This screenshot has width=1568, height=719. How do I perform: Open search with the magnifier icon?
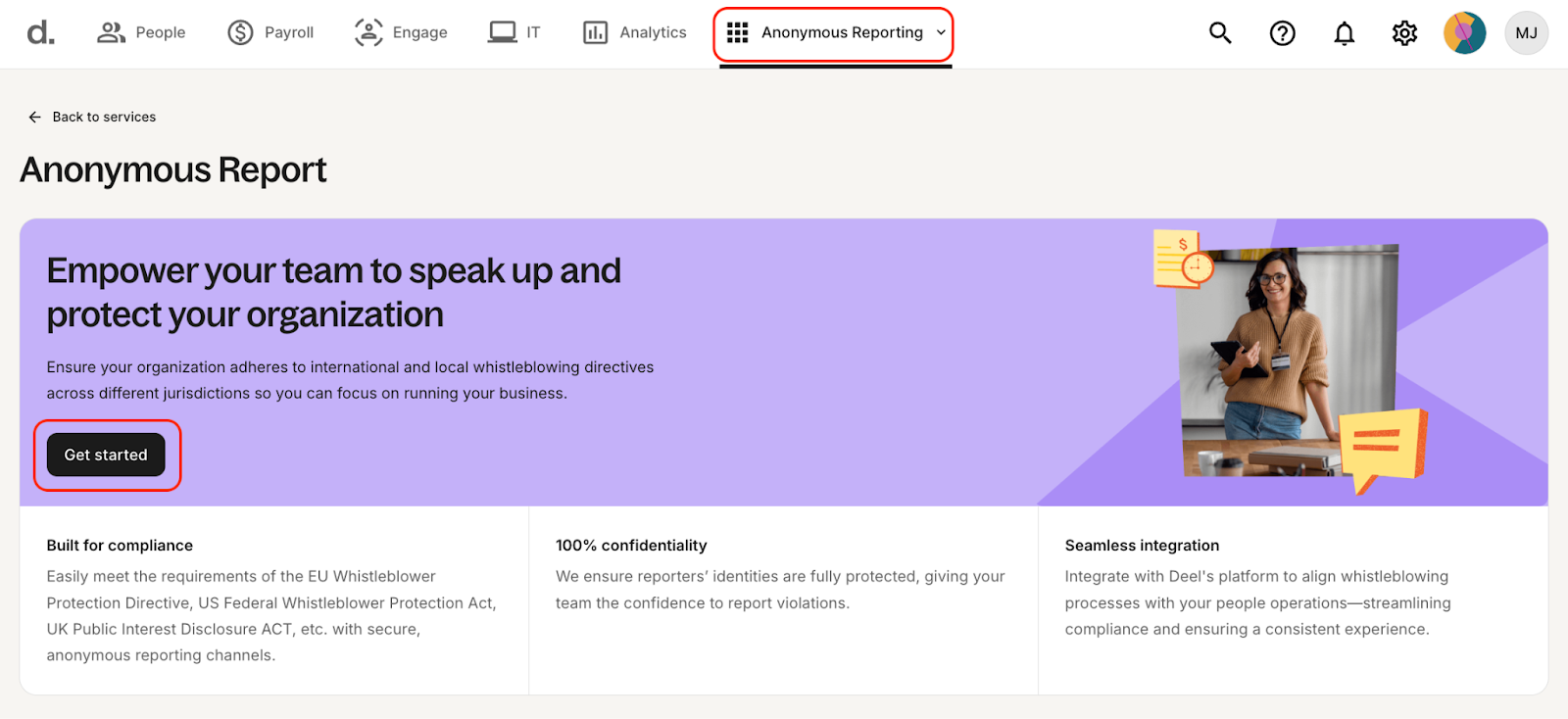tap(1220, 32)
